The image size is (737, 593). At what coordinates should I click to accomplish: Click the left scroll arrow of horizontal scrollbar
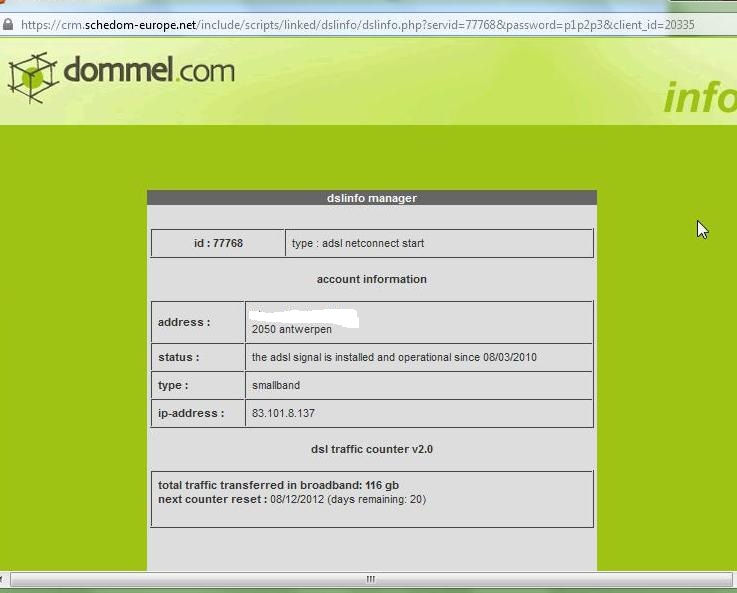(2, 579)
